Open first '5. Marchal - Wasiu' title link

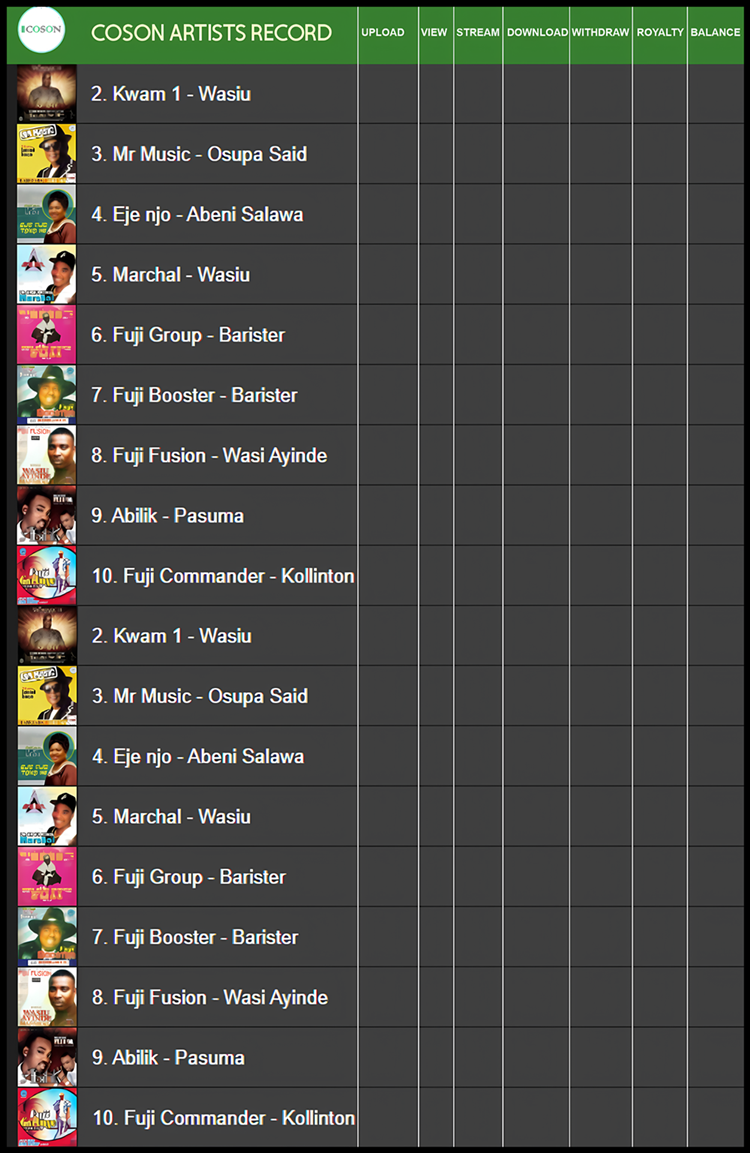(x=170, y=275)
